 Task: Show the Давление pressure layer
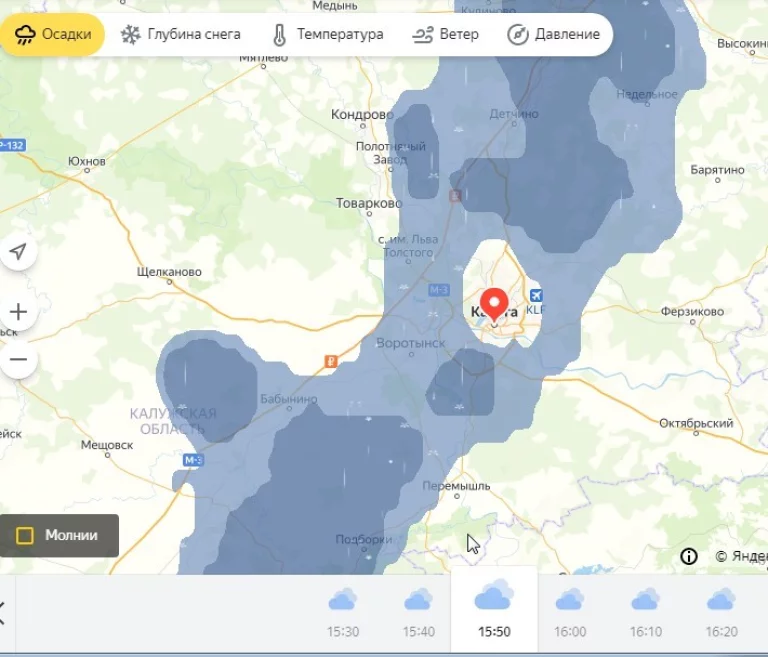pyautogui.click(x=554, y=35)
